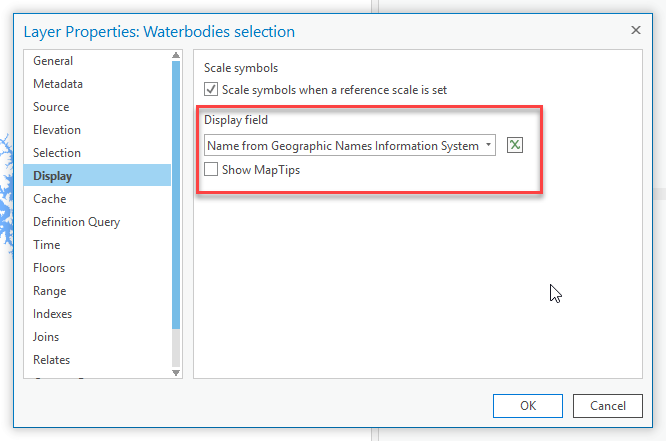Uncheck Scale symbols when reference scale is set

pyautogui.click(x=211, y=90)
